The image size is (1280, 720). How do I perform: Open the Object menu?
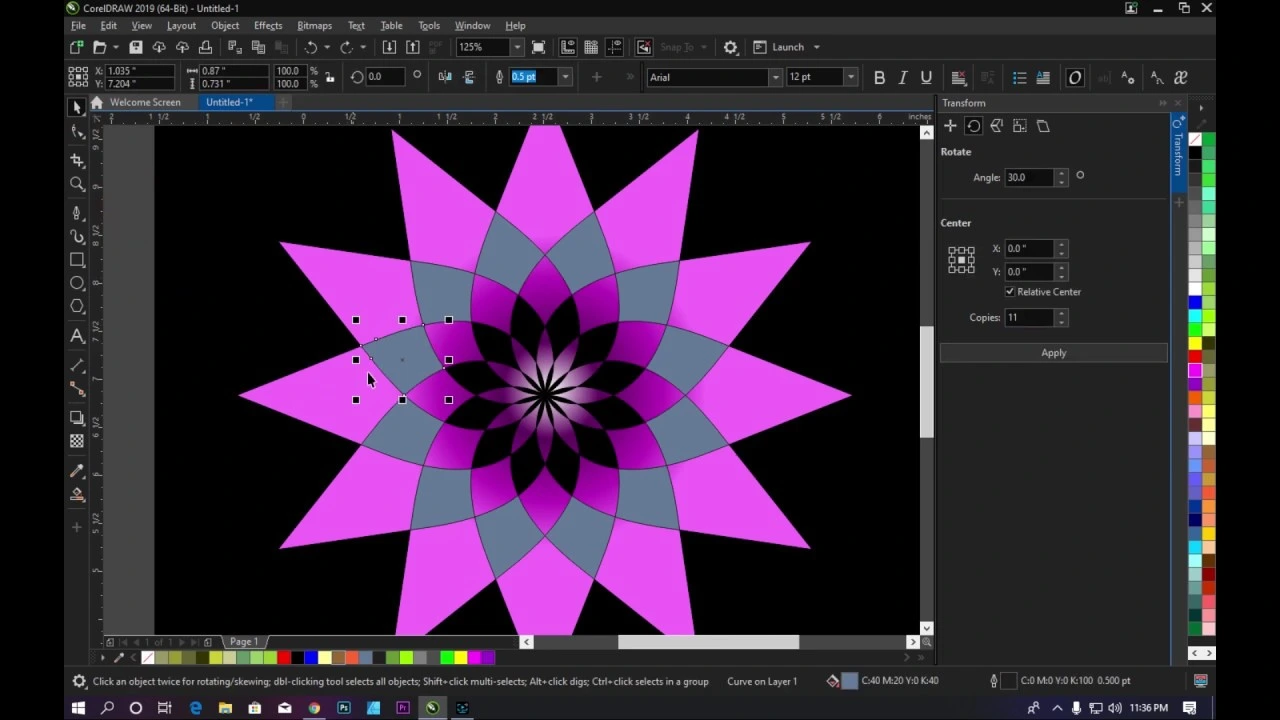pyautogui.click(x=225, y=25)
